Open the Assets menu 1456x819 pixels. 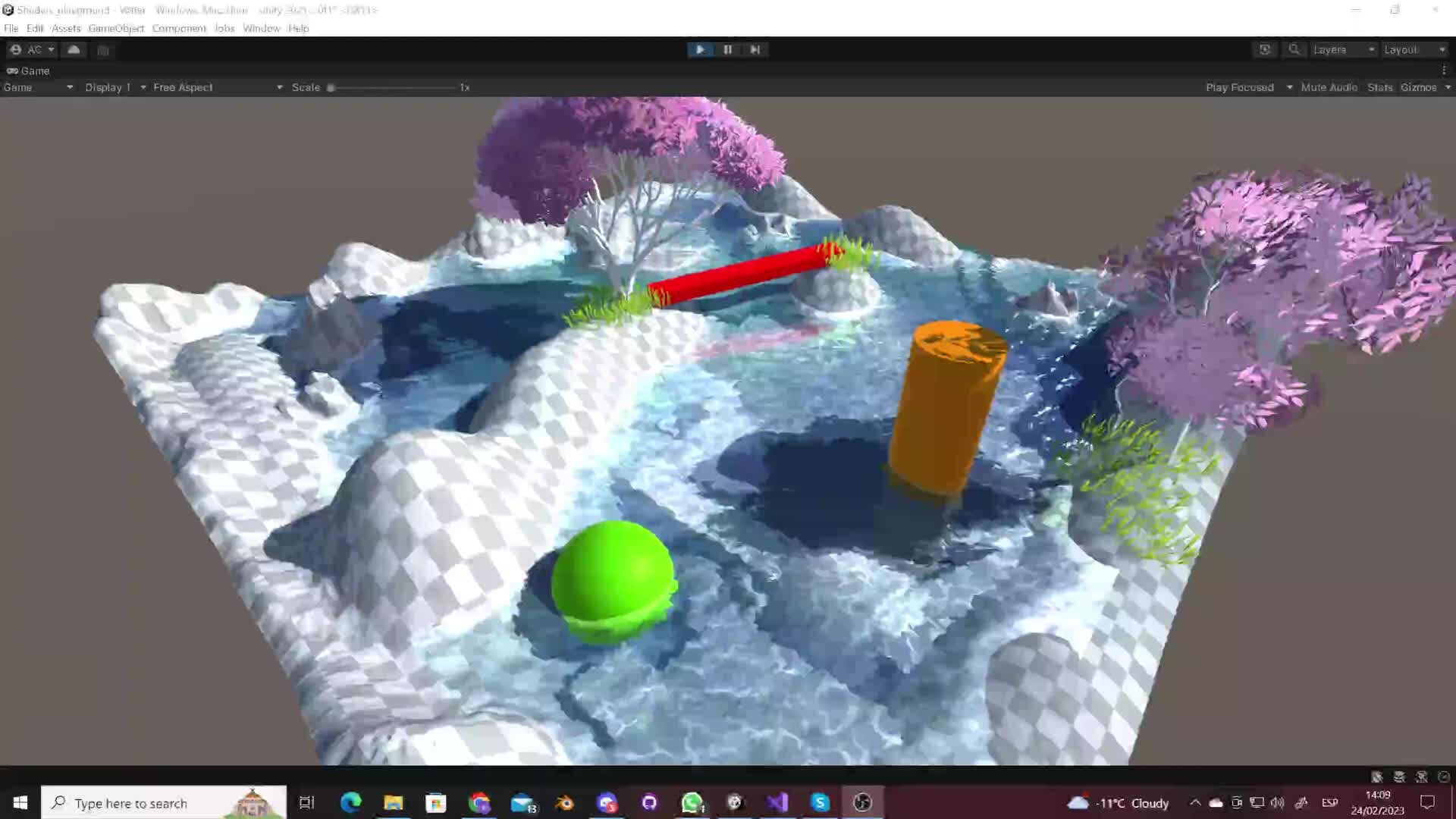[x=66, y=28]
